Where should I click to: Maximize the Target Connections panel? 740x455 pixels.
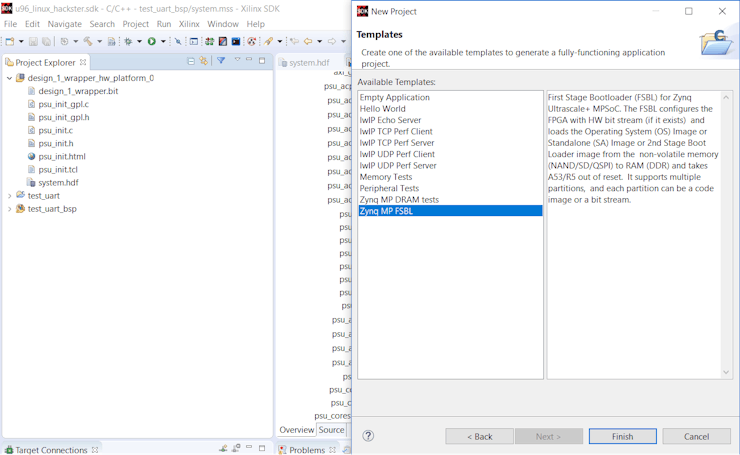click(262, 447)
